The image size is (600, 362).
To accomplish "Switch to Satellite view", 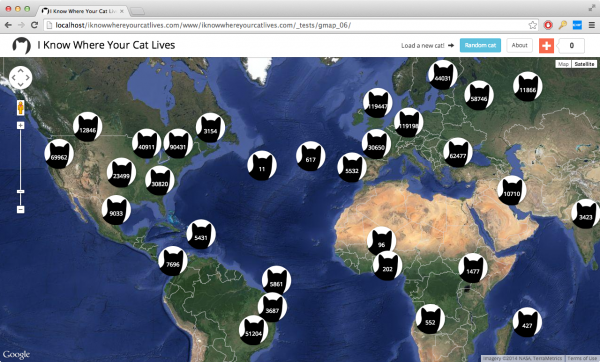I will click(x=584, y=64).
